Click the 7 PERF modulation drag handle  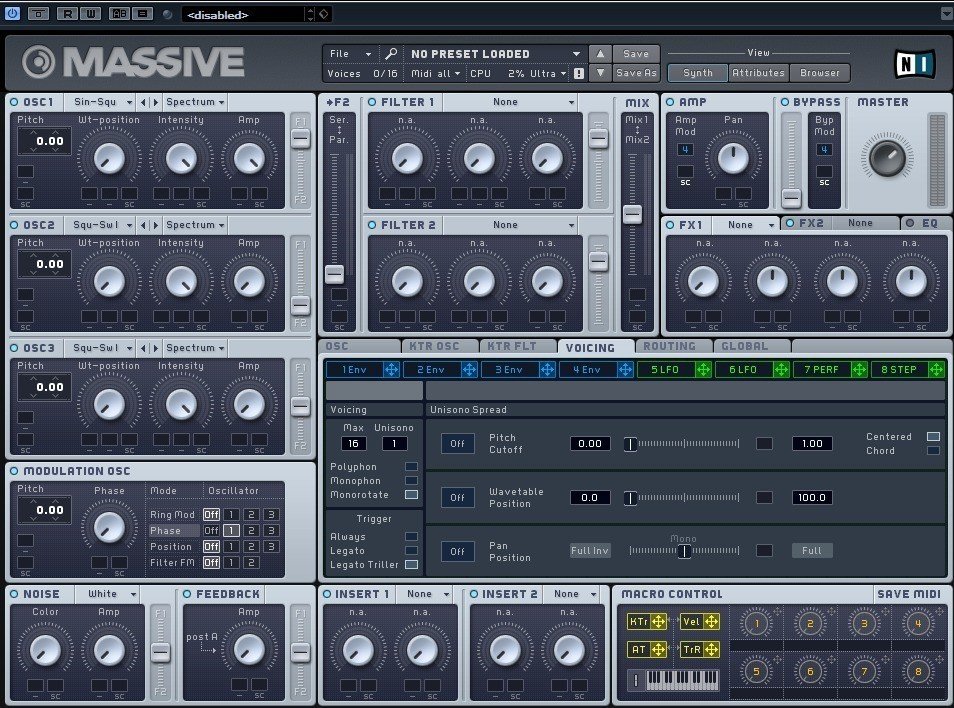pos(859,369)
